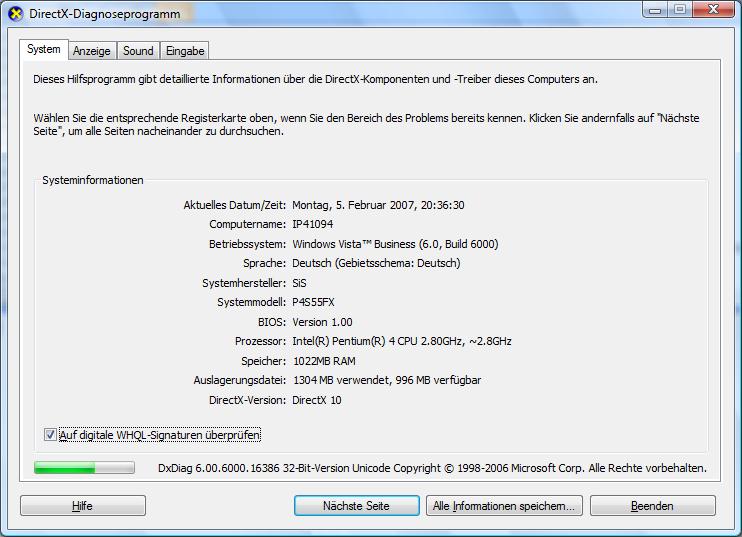Screen dimensions: 742x537
Task: Click the computer name IP41094
Action: pyautogui.click(x=312, y=224)
